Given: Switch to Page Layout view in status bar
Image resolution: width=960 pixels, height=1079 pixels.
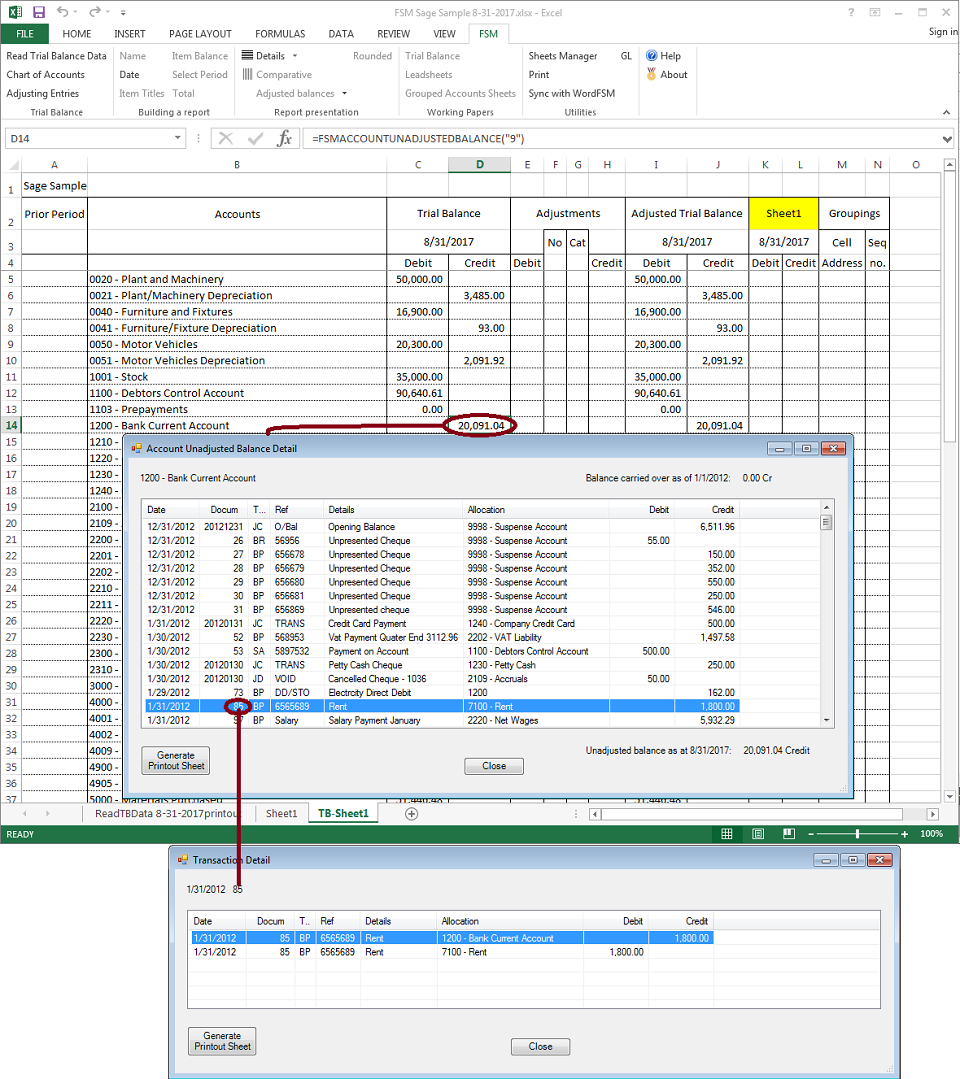Looking at the screenshot, I should 758,834.
